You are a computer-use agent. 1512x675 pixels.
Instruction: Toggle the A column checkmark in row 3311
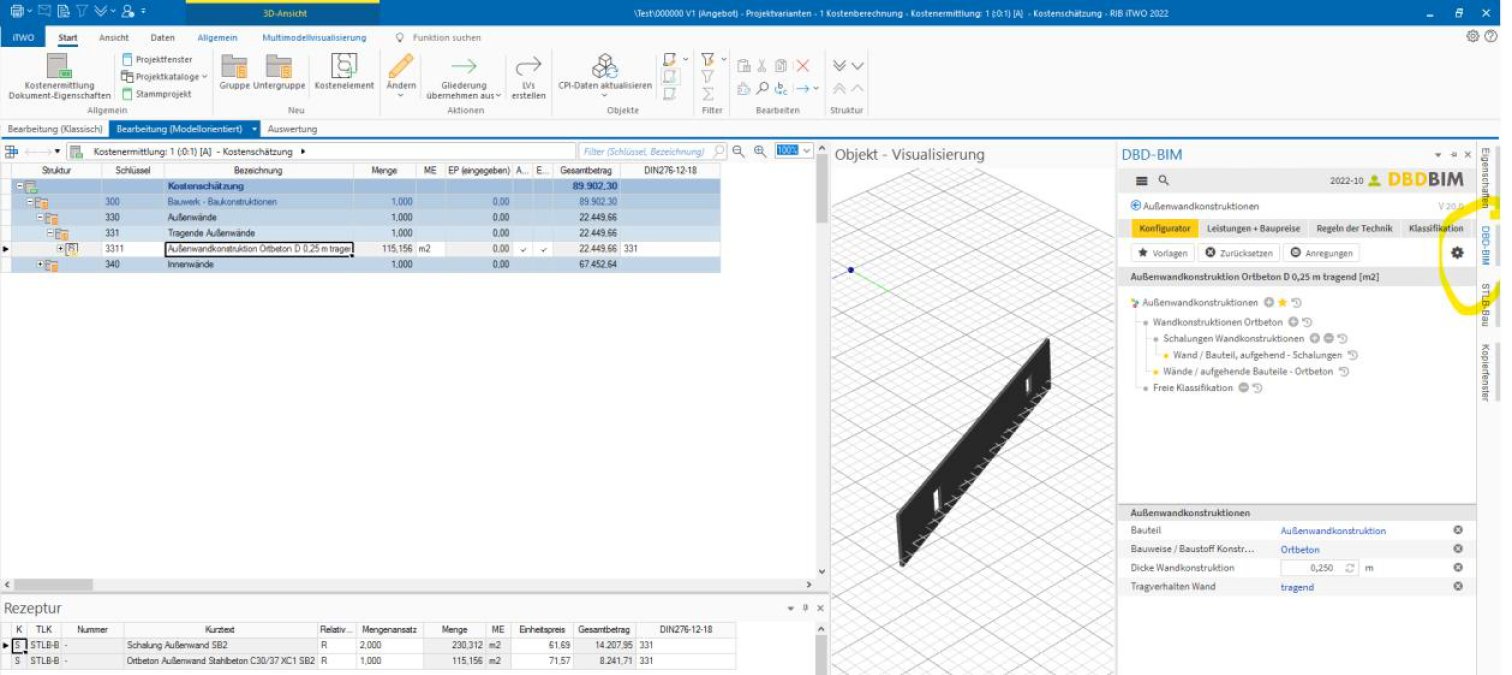(x=523, y=249)
